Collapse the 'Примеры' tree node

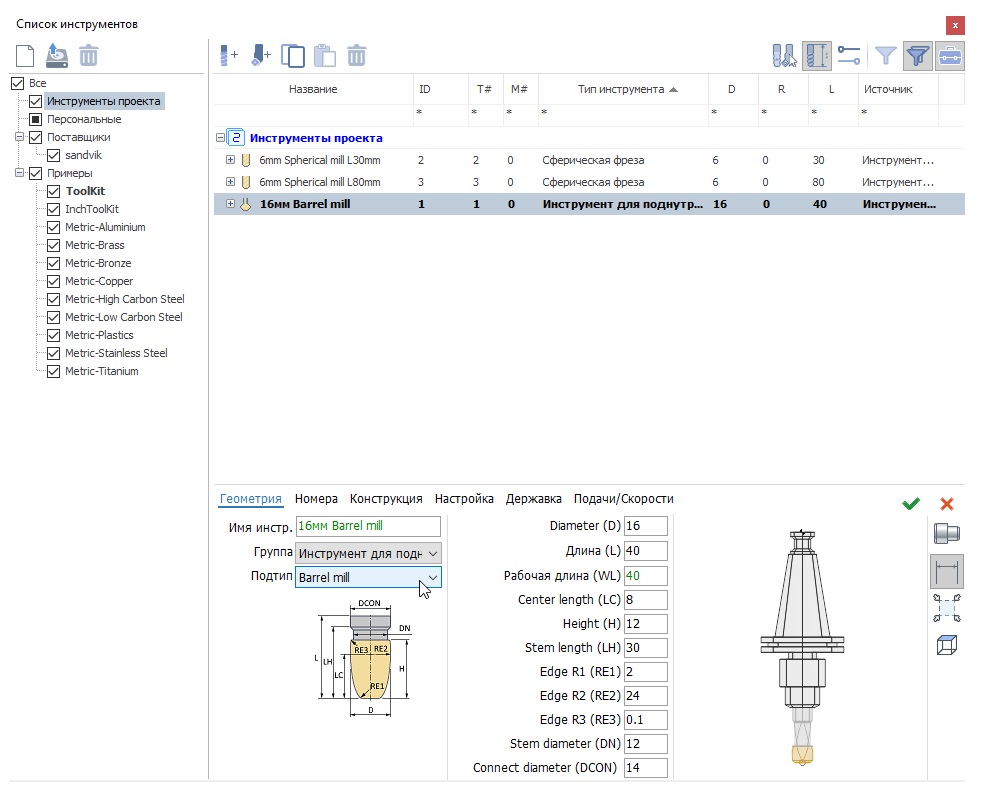[x=20, y=173]
